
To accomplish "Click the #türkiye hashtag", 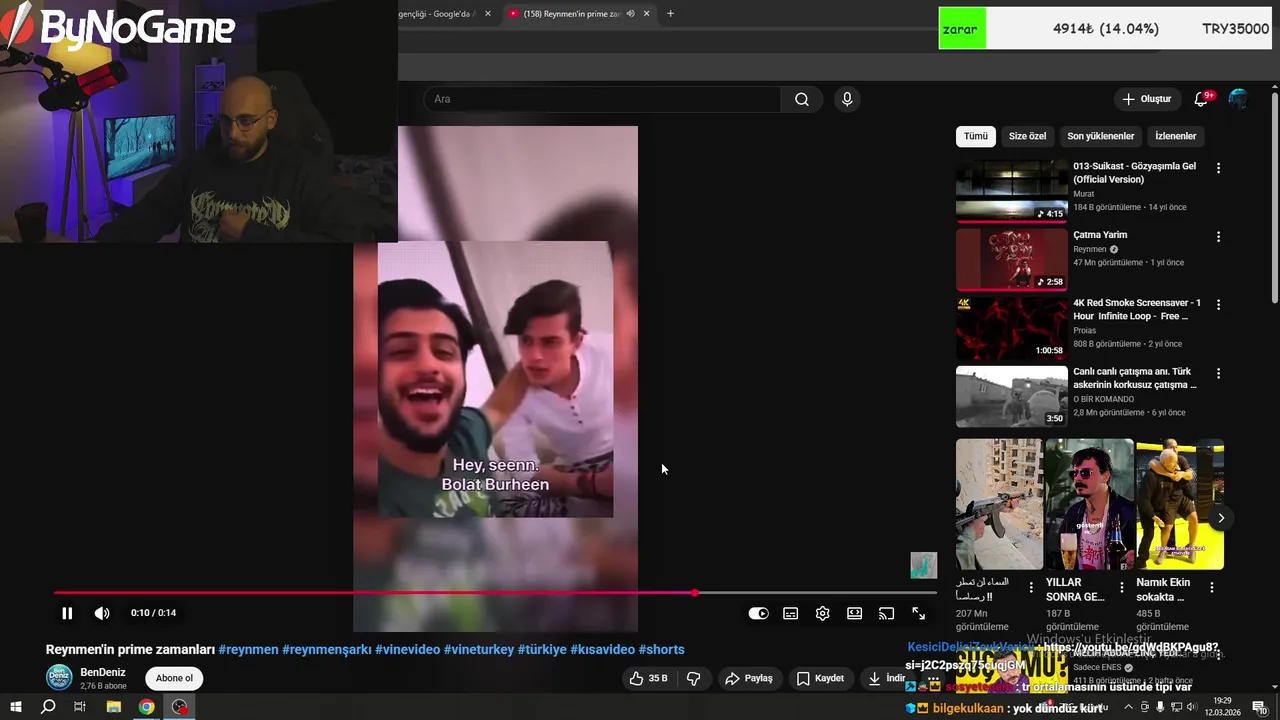I will pyautogui.click(x=542, y=650).
